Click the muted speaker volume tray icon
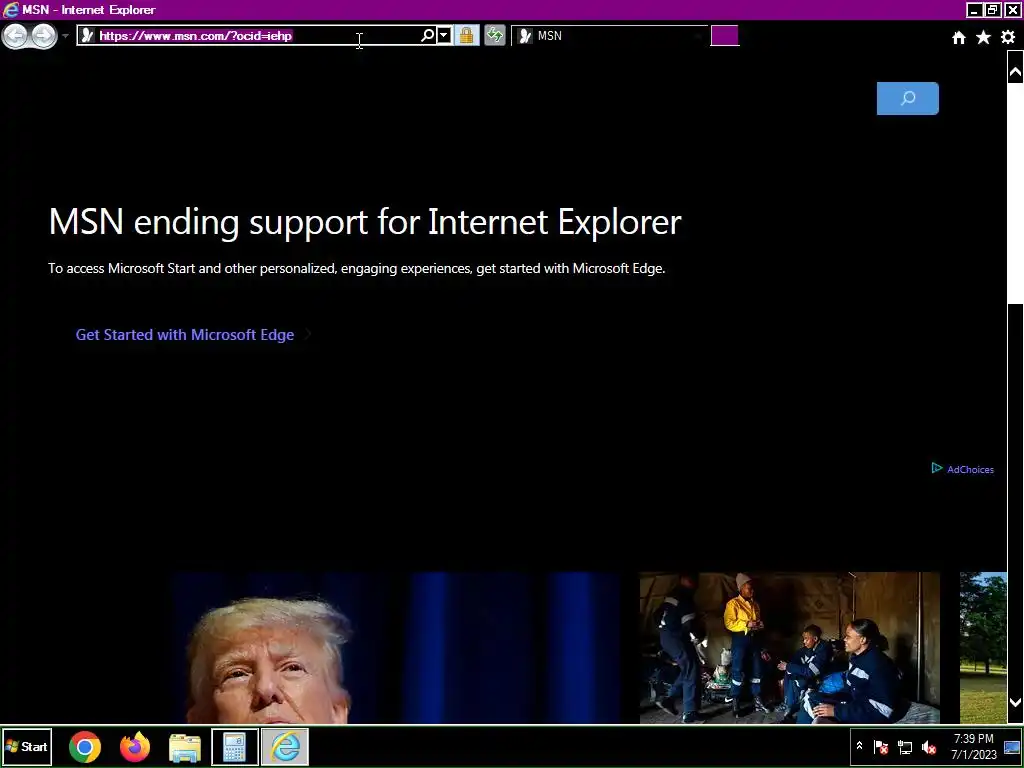Image resolution: width=1024 pixels, height=768 pixels. [929, 747]
